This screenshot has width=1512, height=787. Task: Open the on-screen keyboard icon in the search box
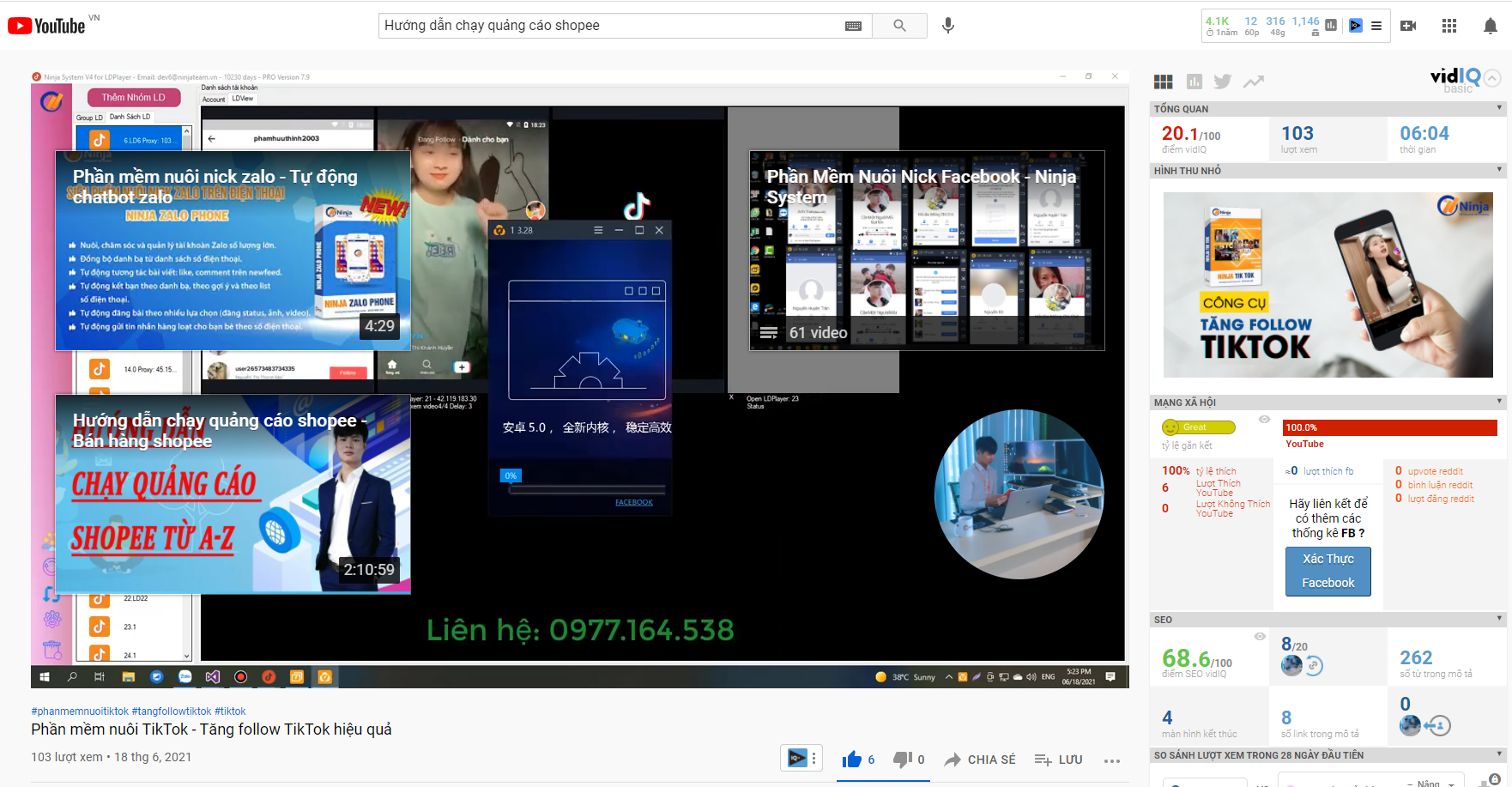[x=853, y=26]
